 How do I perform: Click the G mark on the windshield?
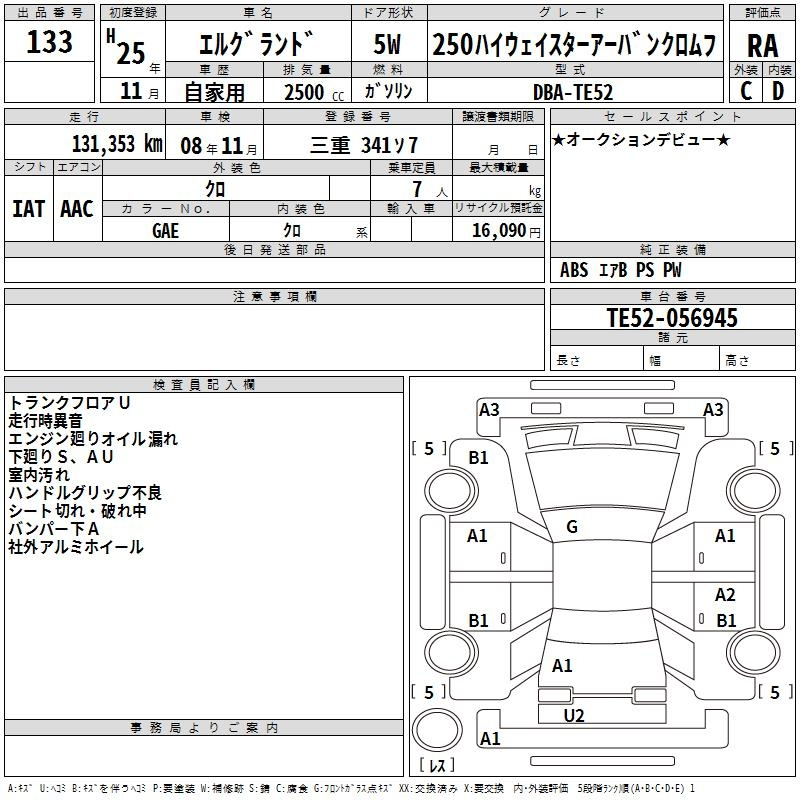point(571,527)
